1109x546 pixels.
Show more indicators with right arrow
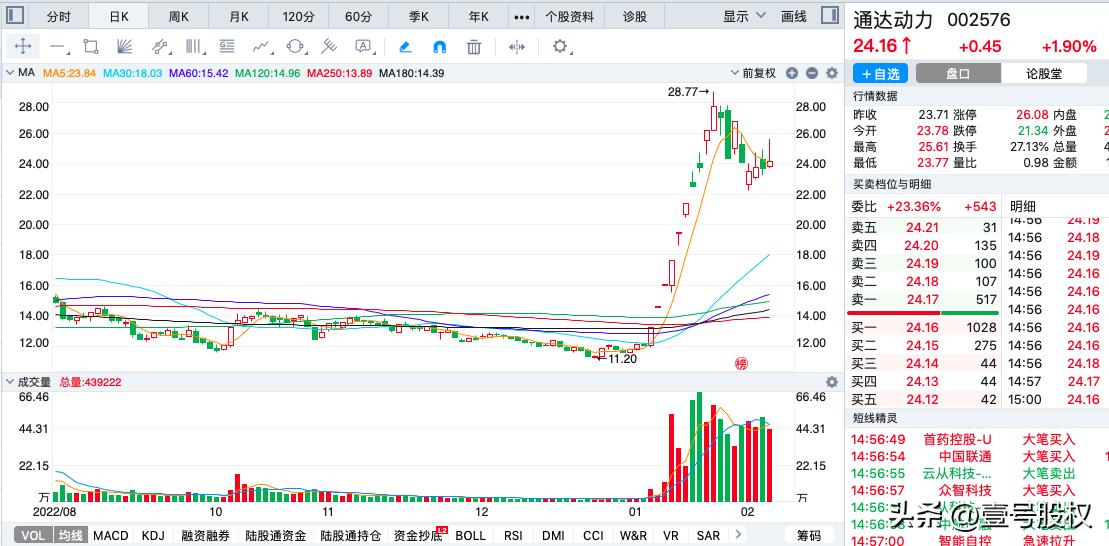[x=738, y=535]
